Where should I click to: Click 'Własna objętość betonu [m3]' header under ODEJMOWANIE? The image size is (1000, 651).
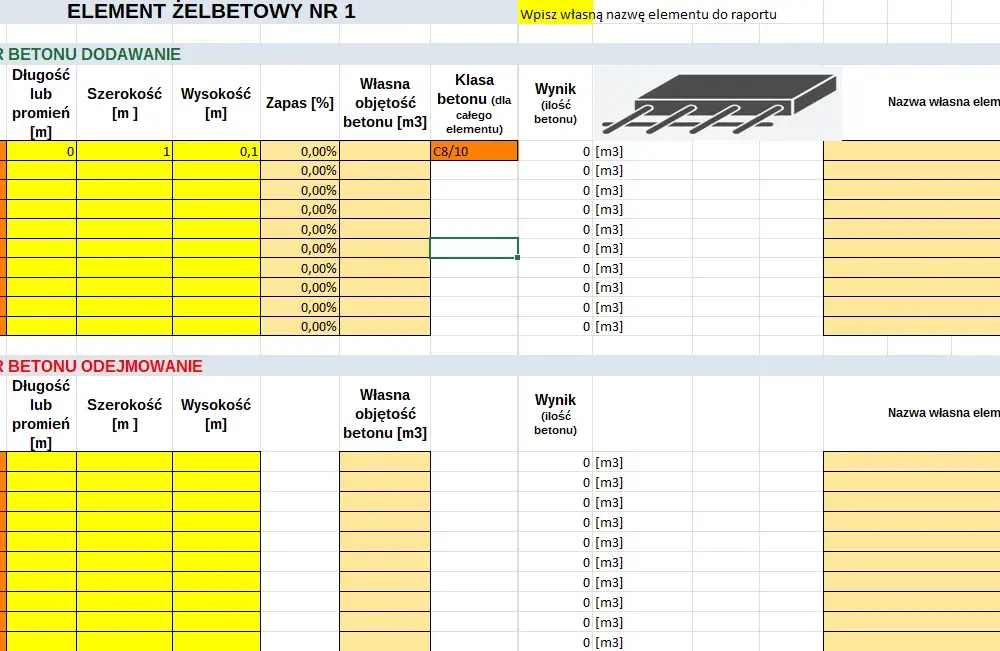tap(385, 414)
